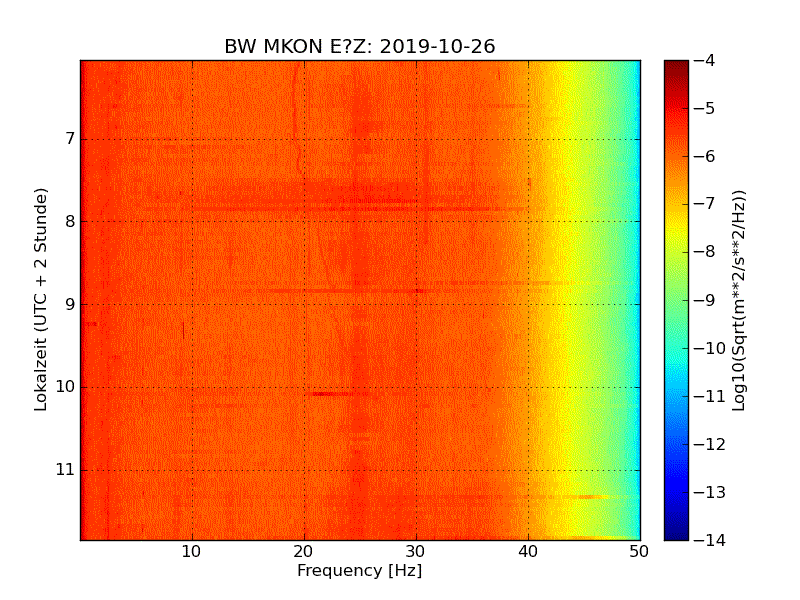Click colorbar tick label −14

pyautogui.click(x=710, y=540)
